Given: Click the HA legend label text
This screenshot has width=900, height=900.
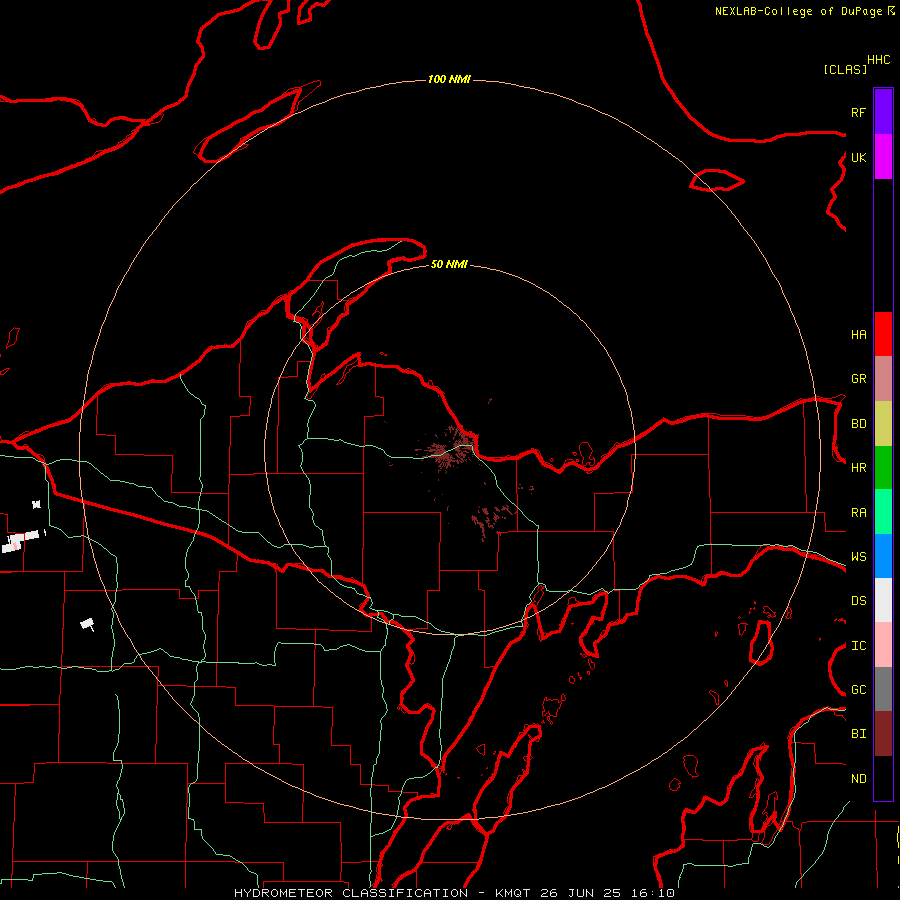Looking at the screenshot, I should tap(858, 335).
